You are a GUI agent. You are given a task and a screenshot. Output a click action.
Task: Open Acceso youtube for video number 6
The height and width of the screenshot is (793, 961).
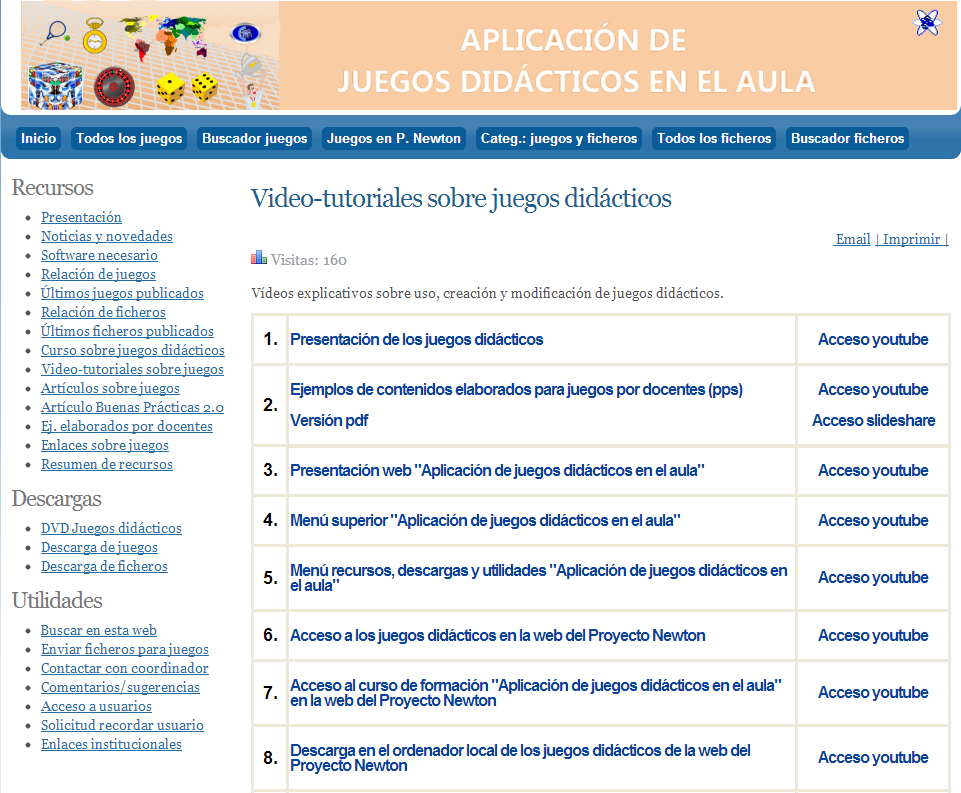[x=873, y=635]
